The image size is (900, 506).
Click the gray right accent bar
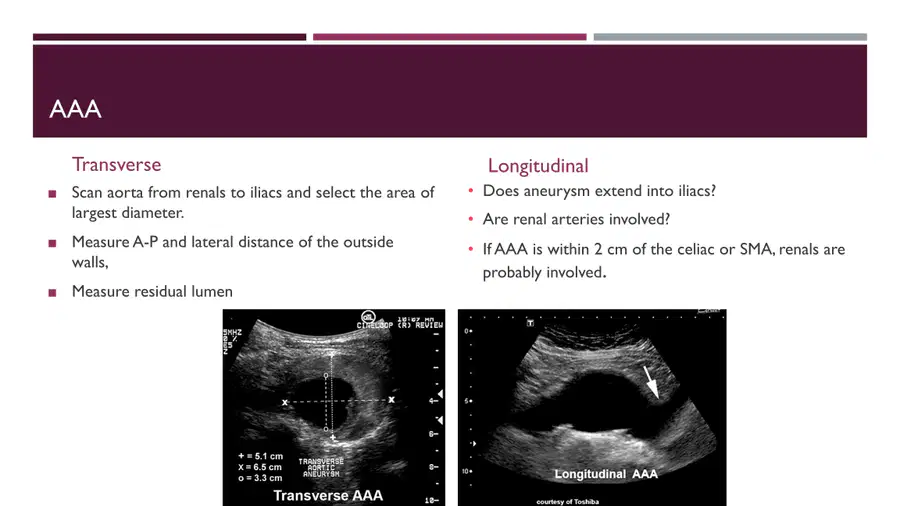click(730, 37)
